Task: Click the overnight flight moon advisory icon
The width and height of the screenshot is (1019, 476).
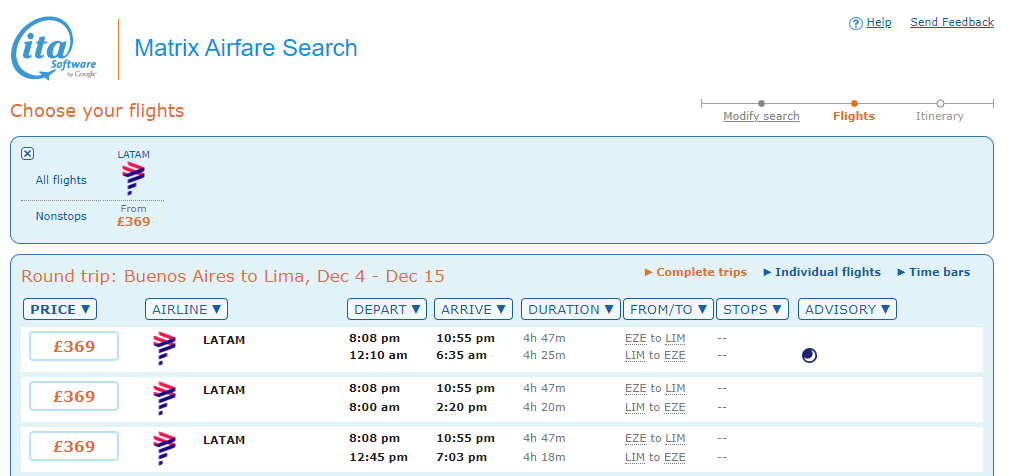Action: pyautogui.click(x=809, y=356)
